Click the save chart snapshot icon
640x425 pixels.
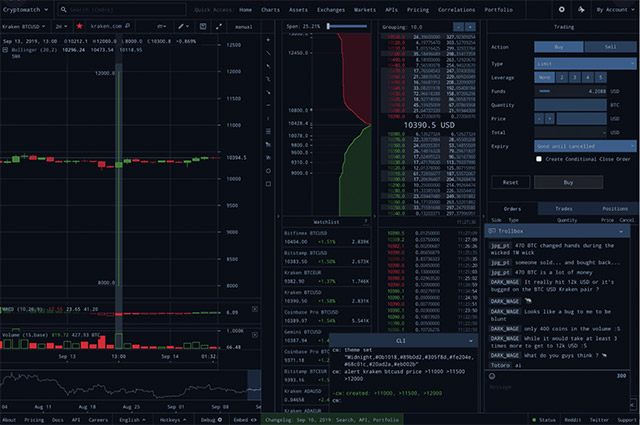coord(203,27)
